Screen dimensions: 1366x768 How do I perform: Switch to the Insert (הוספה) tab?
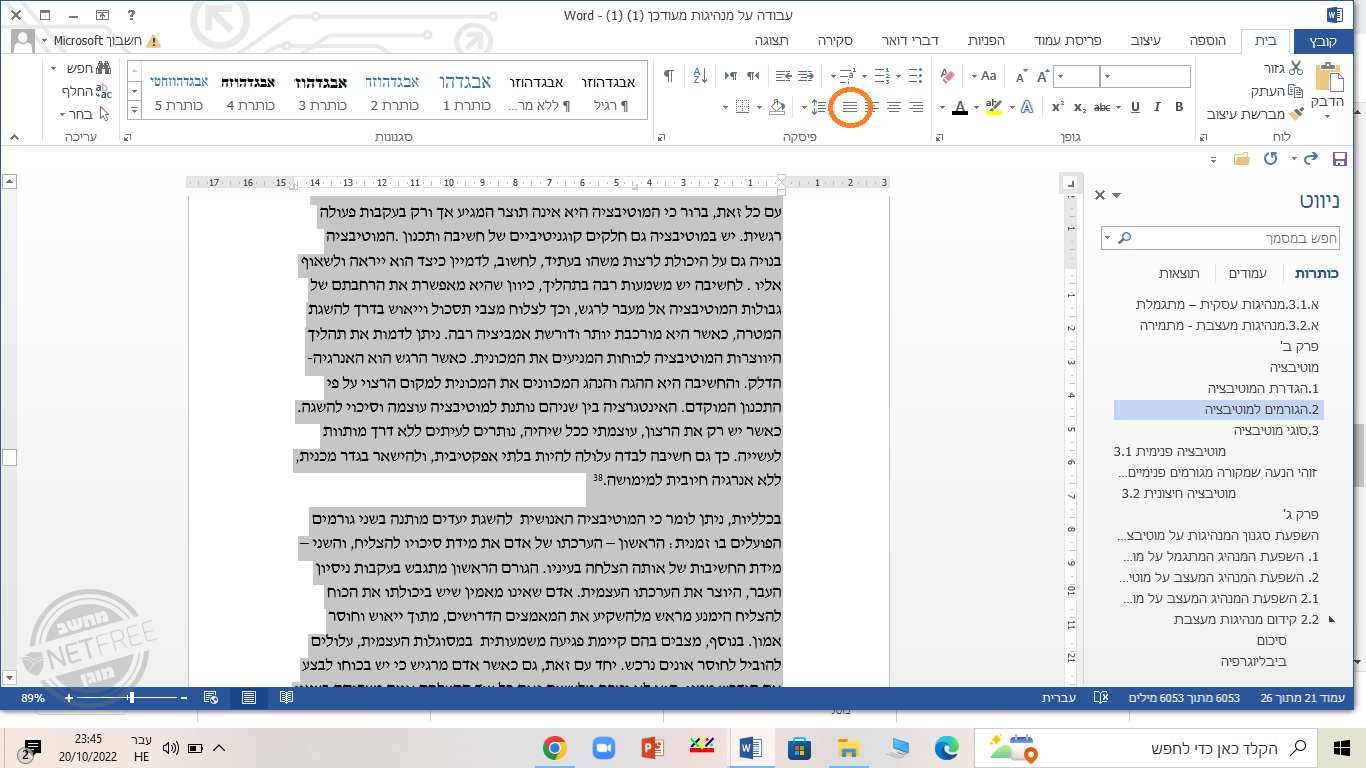coord(1208,41)
